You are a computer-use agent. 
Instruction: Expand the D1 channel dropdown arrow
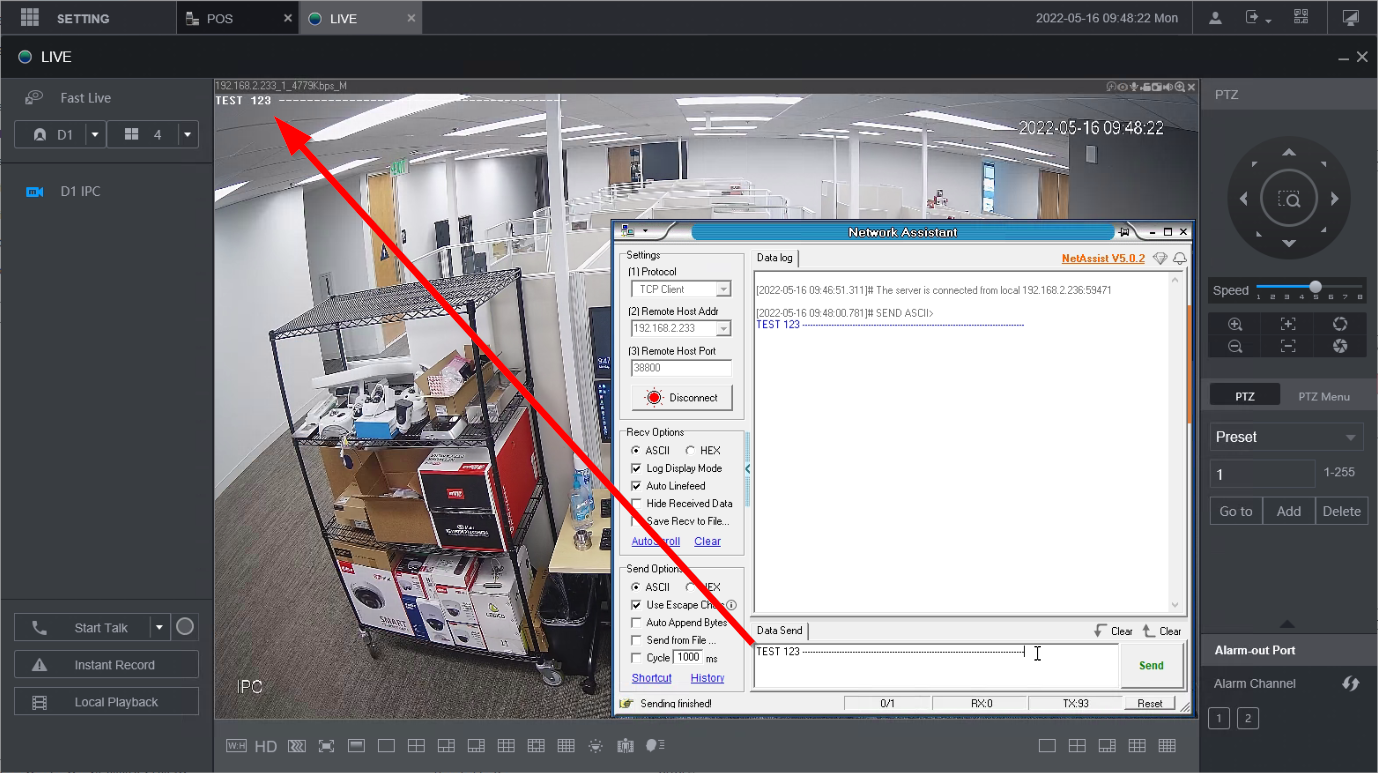95,135
